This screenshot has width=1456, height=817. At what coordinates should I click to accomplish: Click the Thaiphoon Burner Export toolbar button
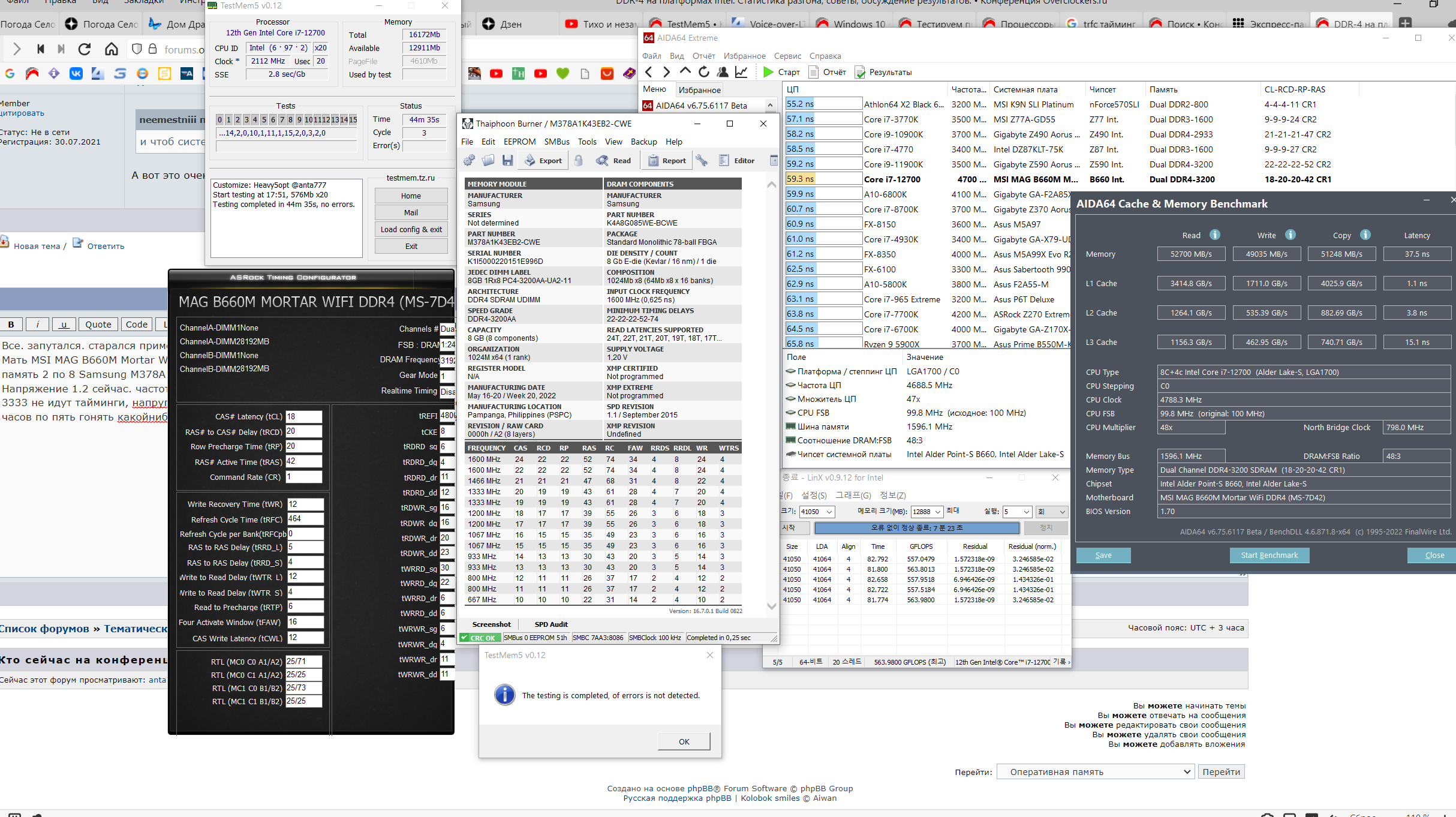(543, 161)
